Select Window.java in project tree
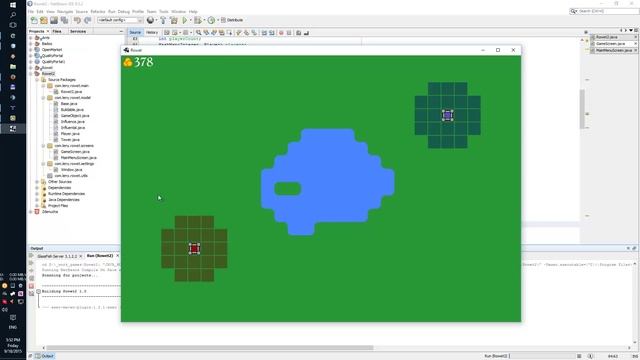Screen dimensions: 640x360 coord(71,170)
